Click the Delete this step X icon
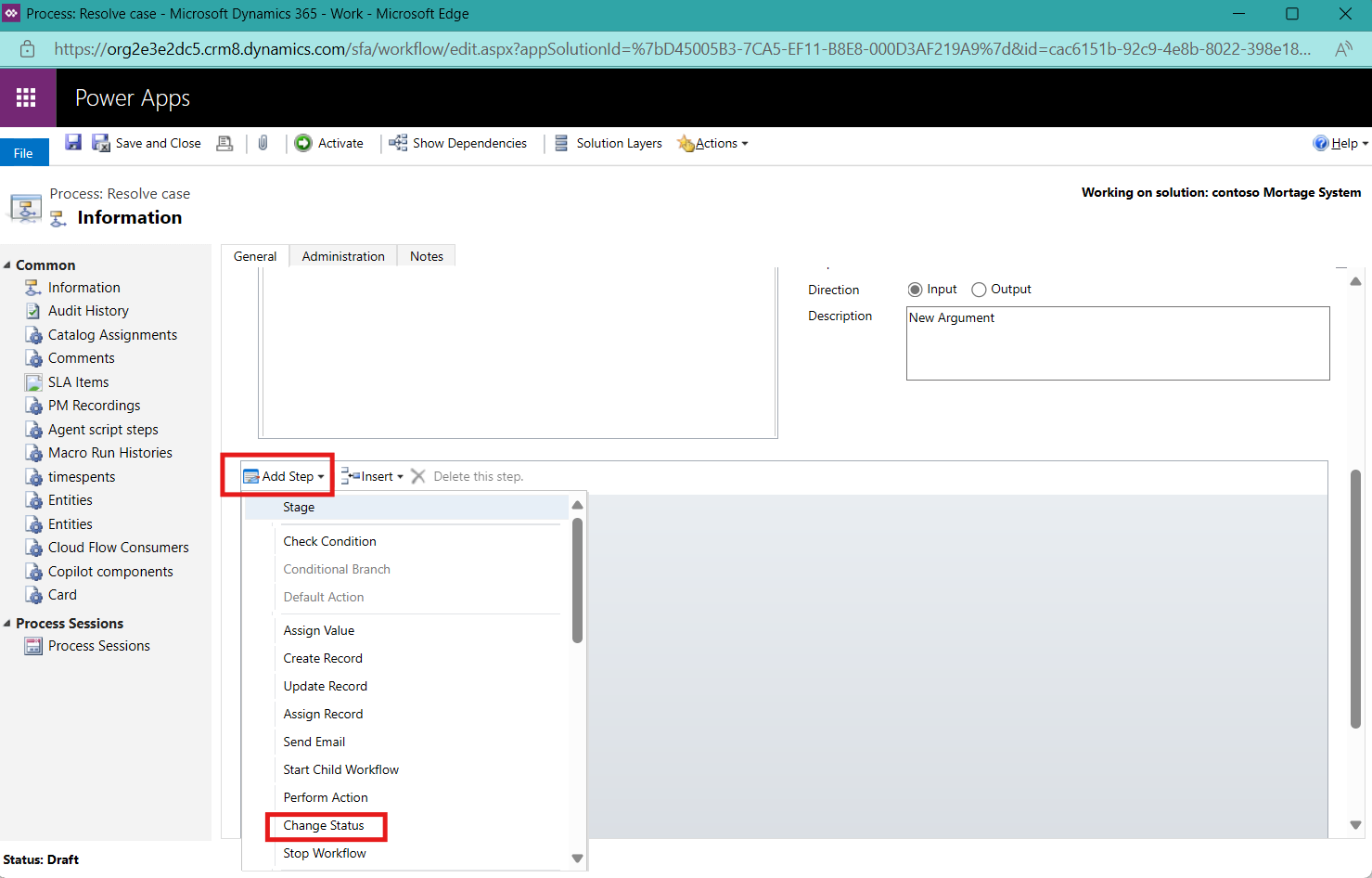This screenshot has height=878, width=1372. pyautogui.click(x=418, y=476)
